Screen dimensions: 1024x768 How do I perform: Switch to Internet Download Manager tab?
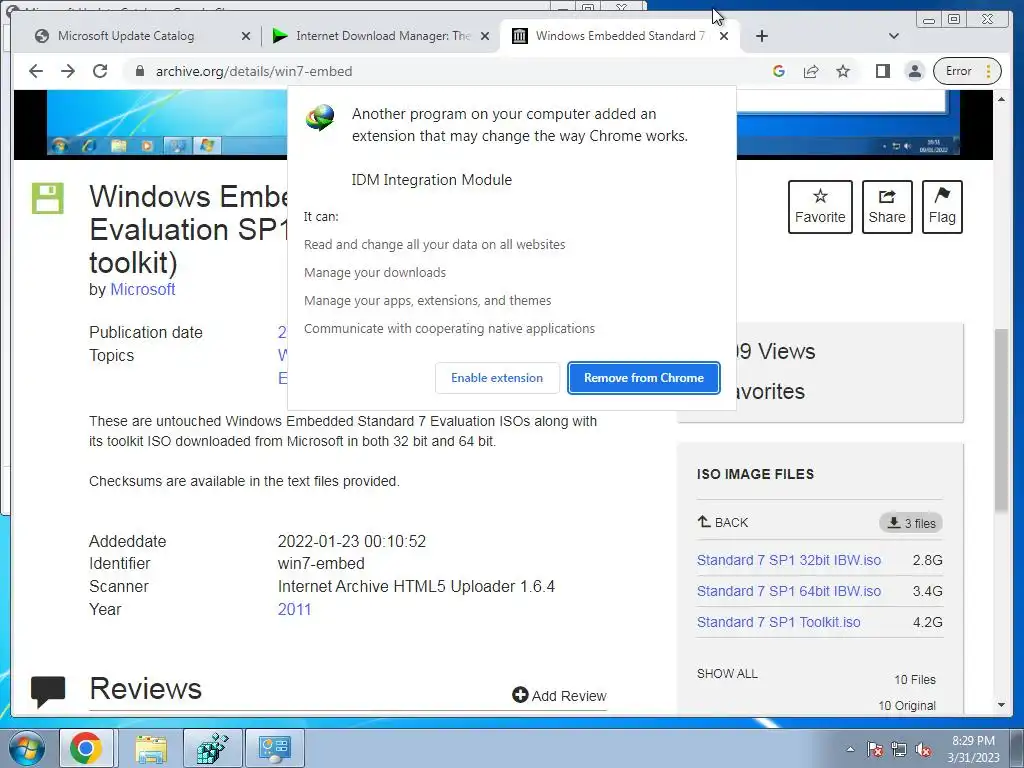pos(383,36)
